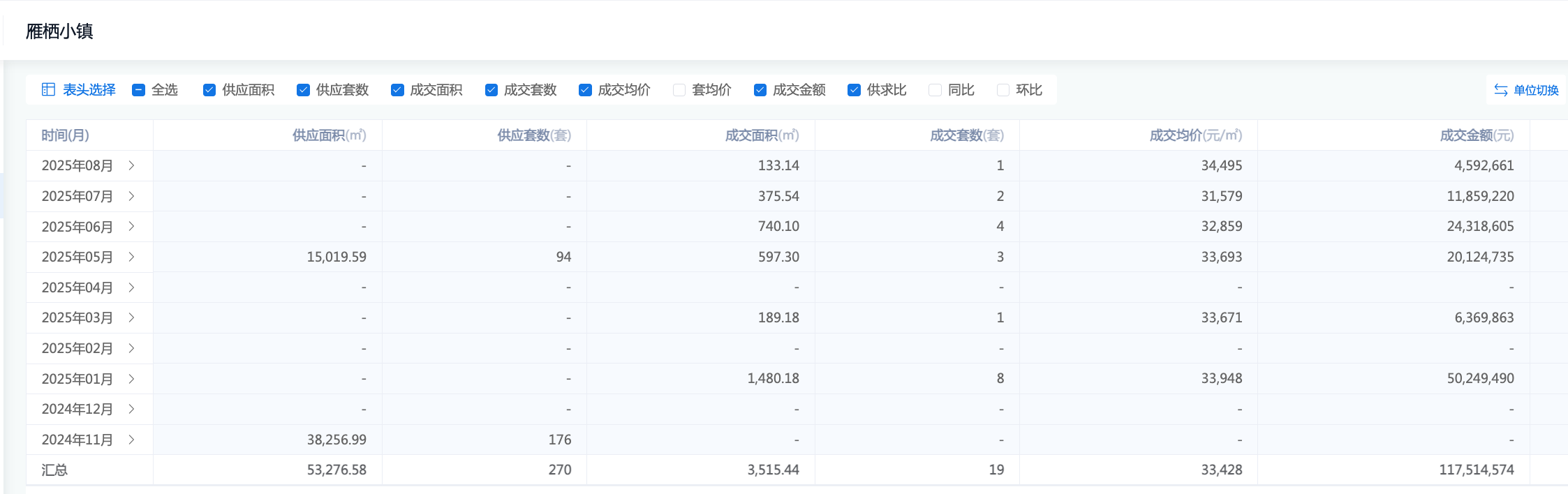Expand the 2025年01月 row chevron
This screenshot has height=494, width=1568.
[x=131, y=379]
